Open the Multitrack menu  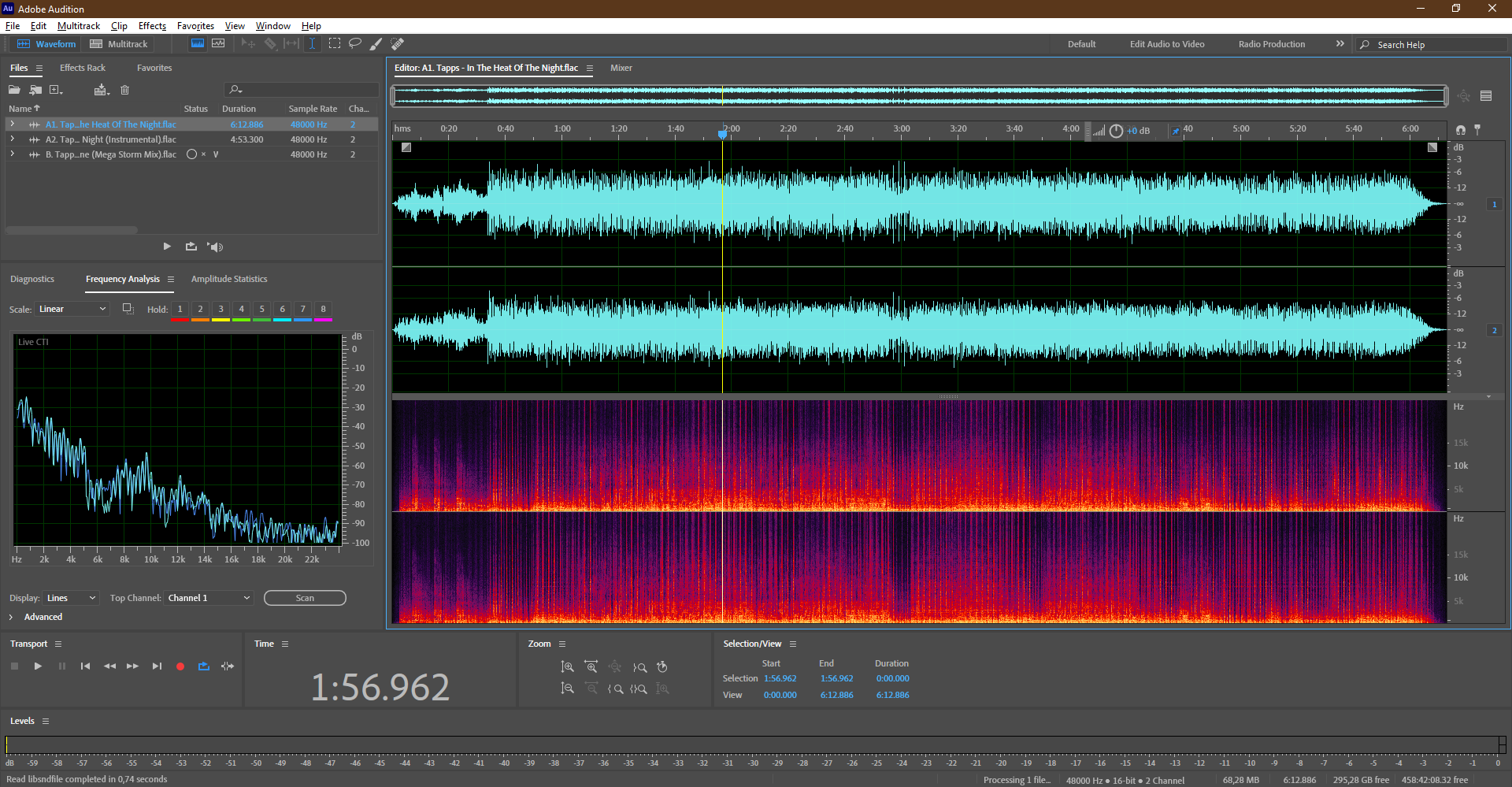coord(79,26)
